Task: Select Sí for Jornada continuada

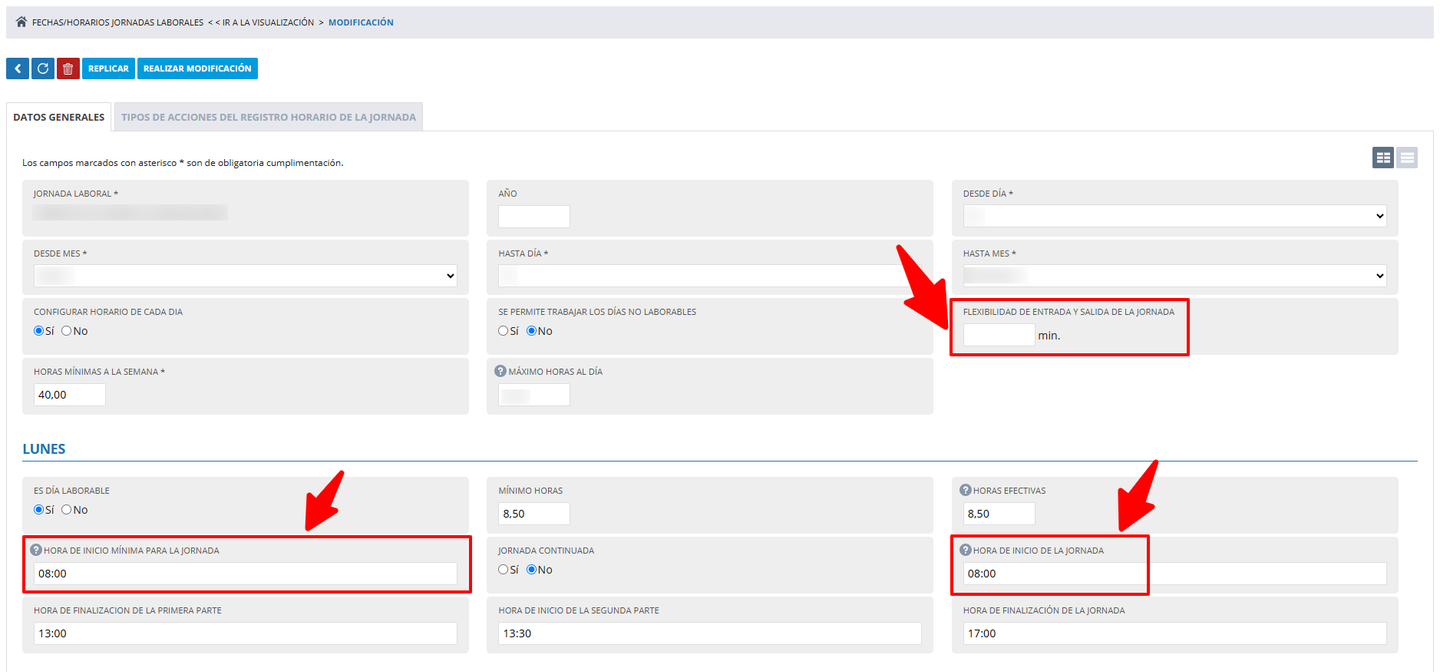Action: (x=504, y=570)
